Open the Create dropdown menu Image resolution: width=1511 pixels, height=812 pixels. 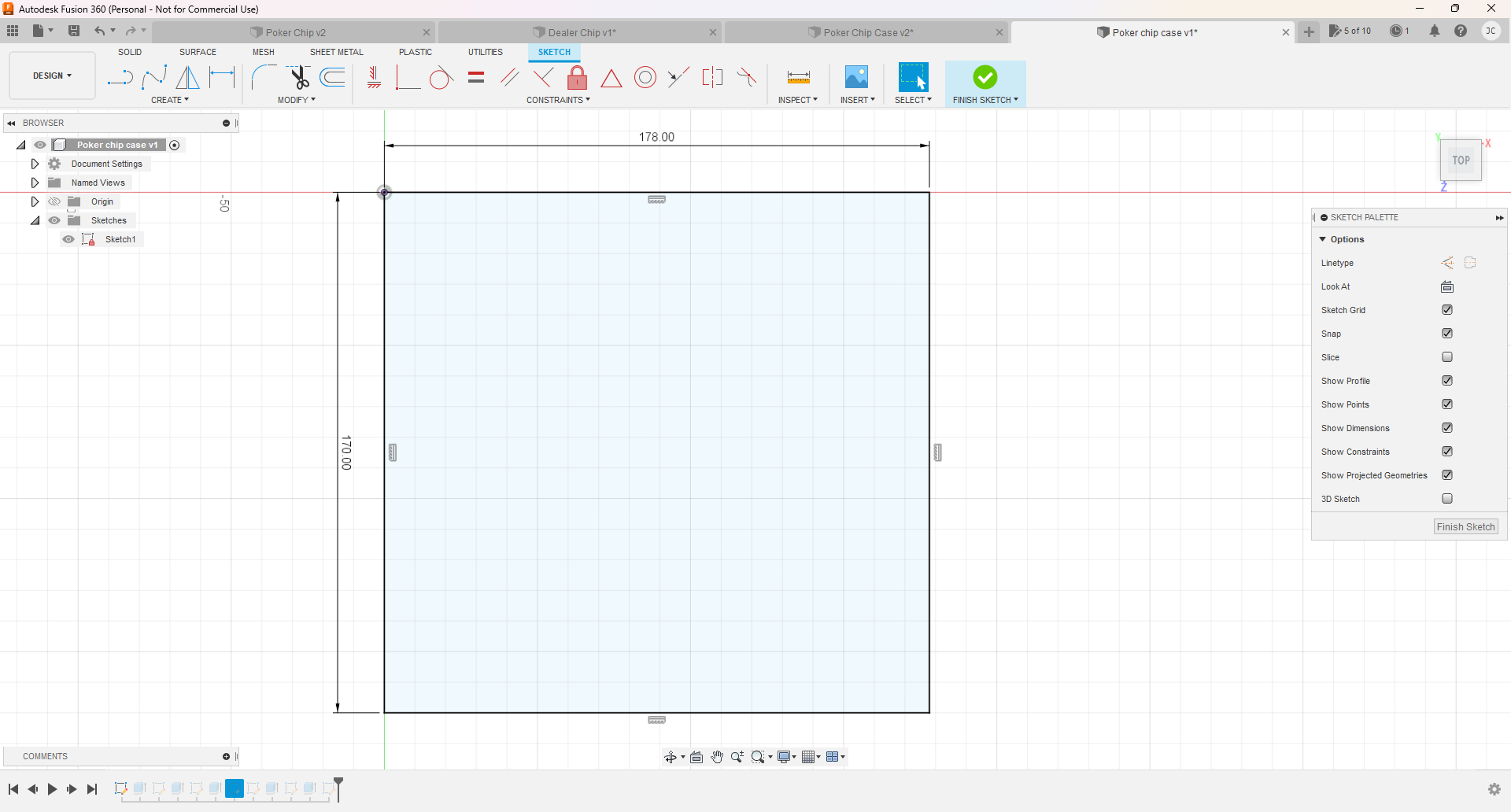coord(170,100)
